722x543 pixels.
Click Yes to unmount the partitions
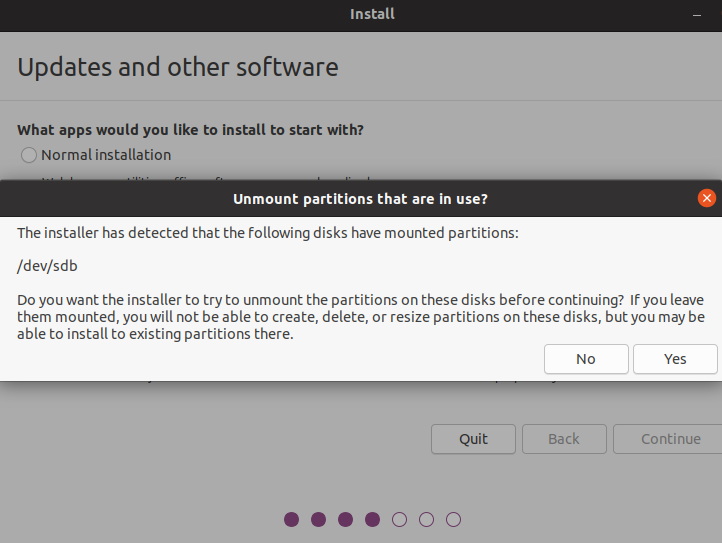point(675,359)
